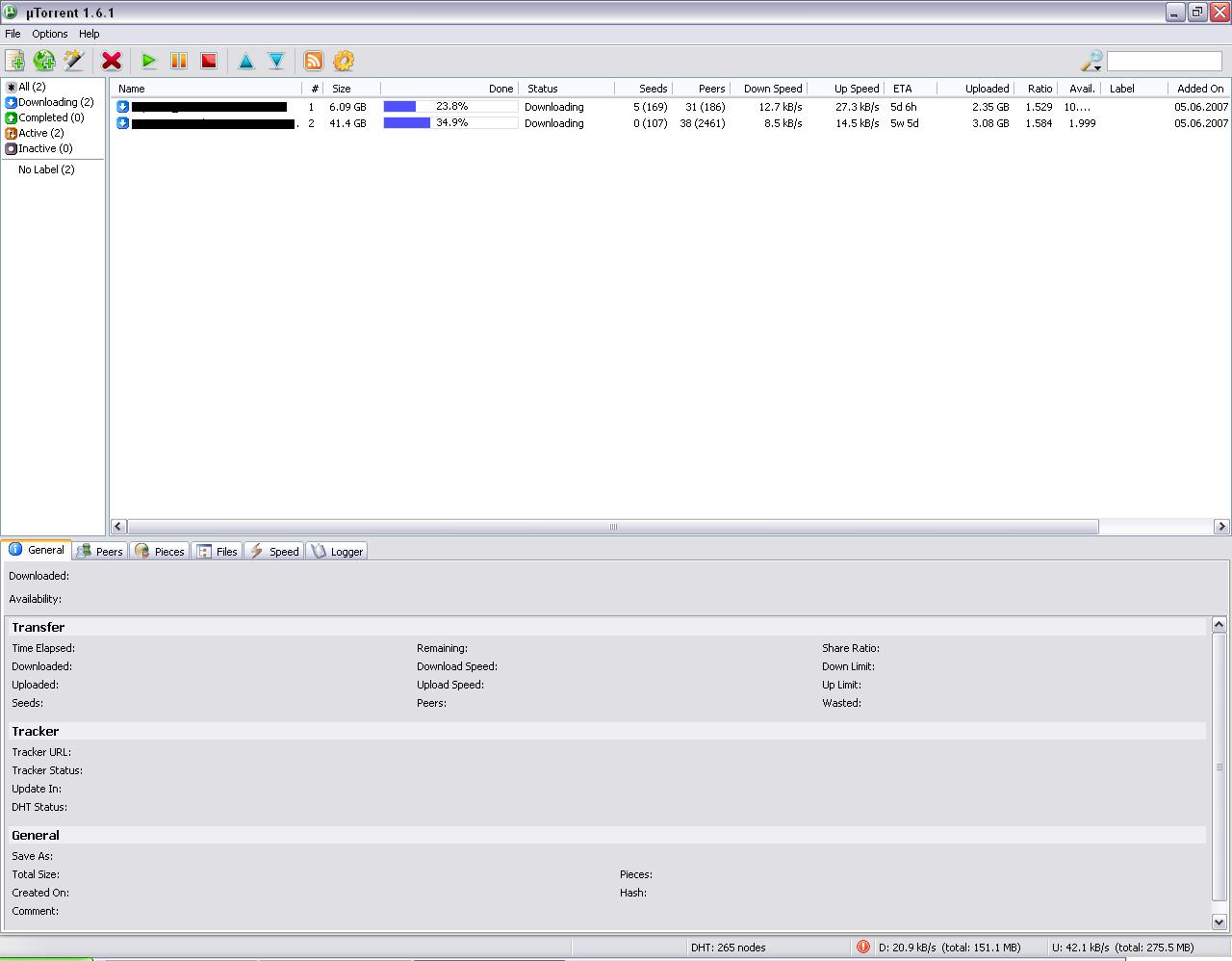Switch to the Logger tab
Viewport: 1232px width, 961px height.
(x=337, y=552)
